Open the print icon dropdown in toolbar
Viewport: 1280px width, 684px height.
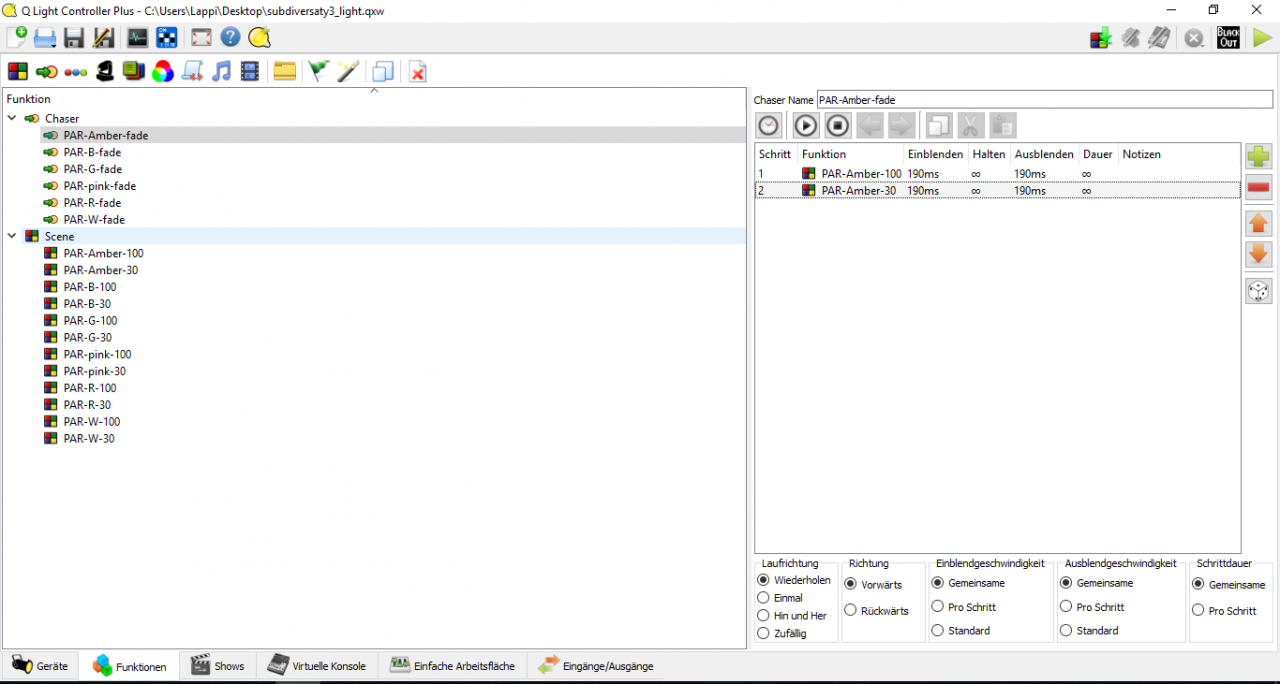[45, 38]
